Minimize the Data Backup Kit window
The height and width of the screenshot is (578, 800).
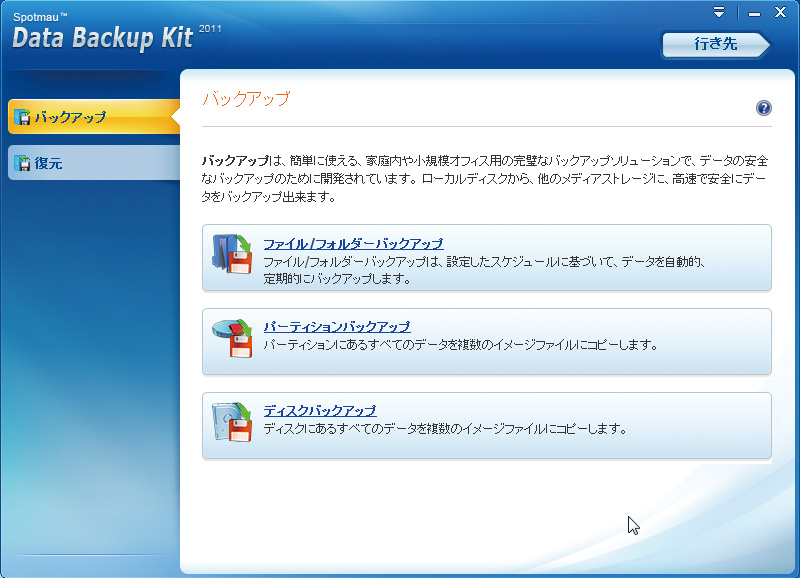click(x=754, y=14)
